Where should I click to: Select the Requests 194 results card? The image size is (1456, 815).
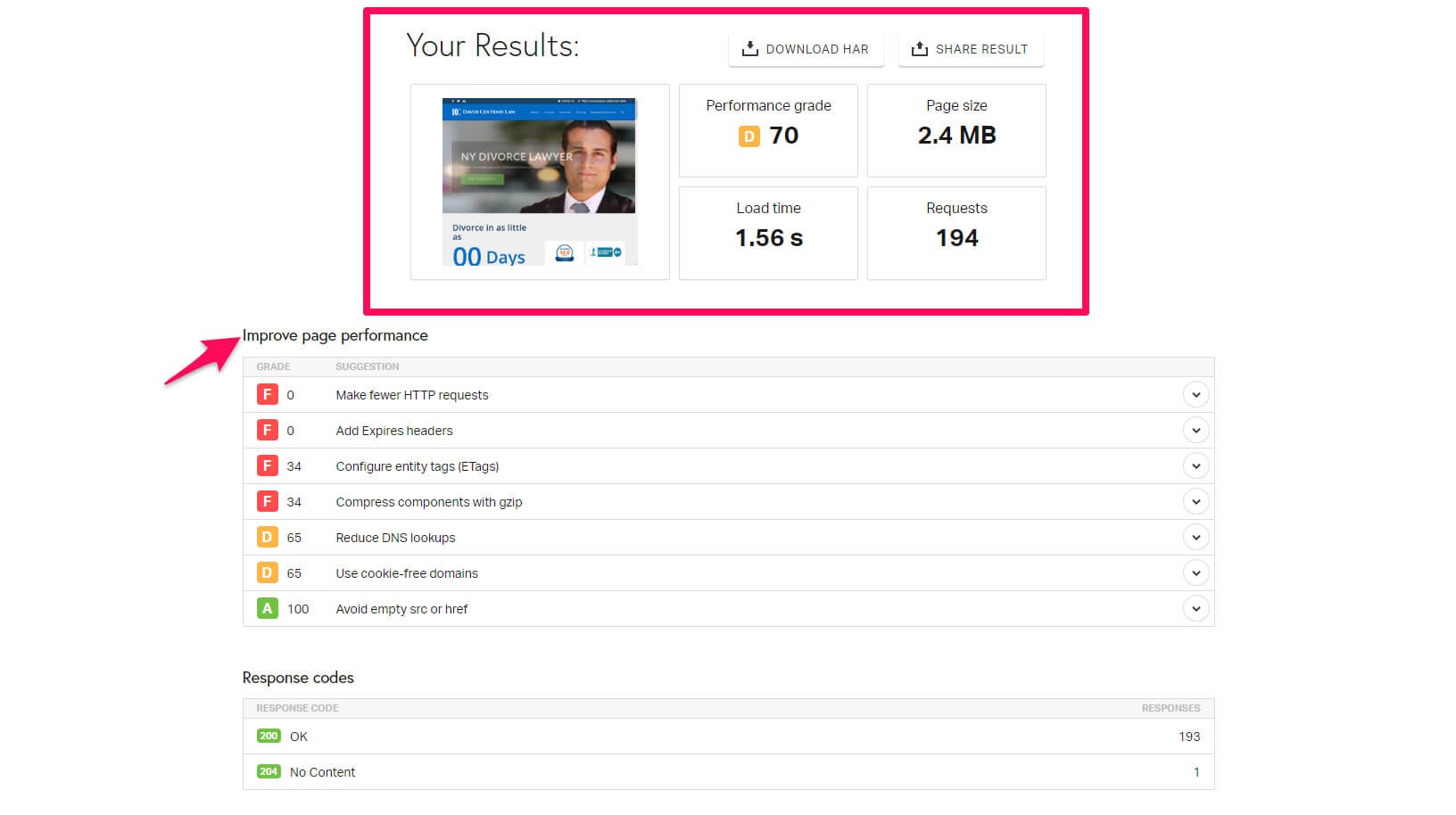click(x=955, y=233)
